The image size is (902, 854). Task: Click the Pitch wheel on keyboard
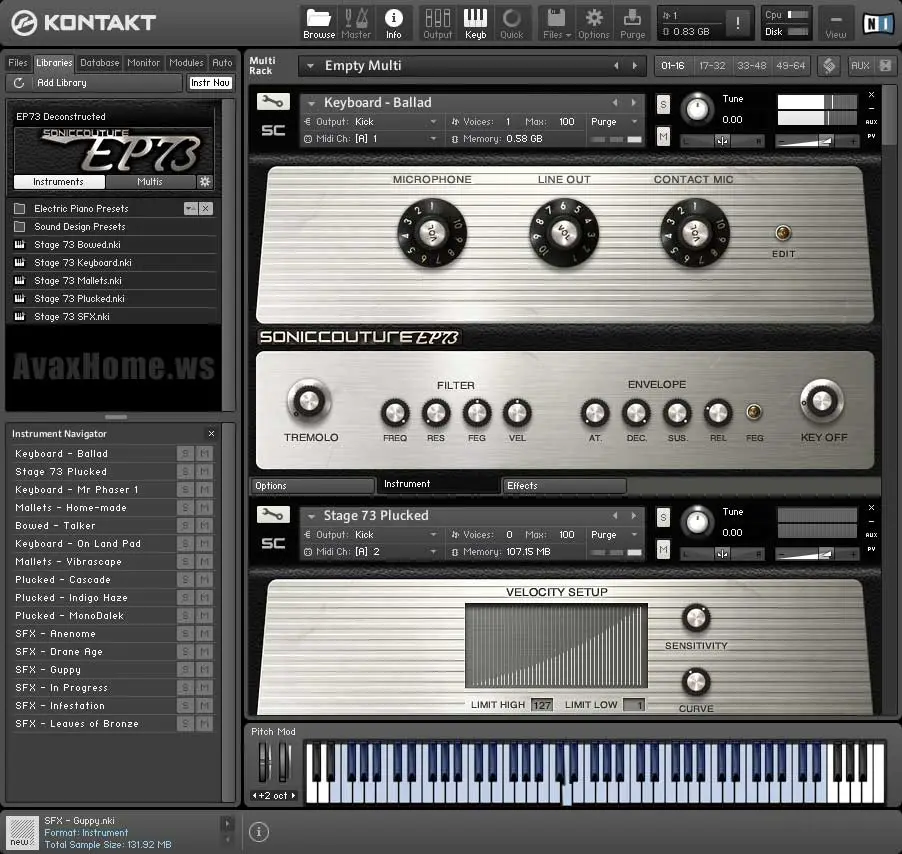tap(263, 762)
